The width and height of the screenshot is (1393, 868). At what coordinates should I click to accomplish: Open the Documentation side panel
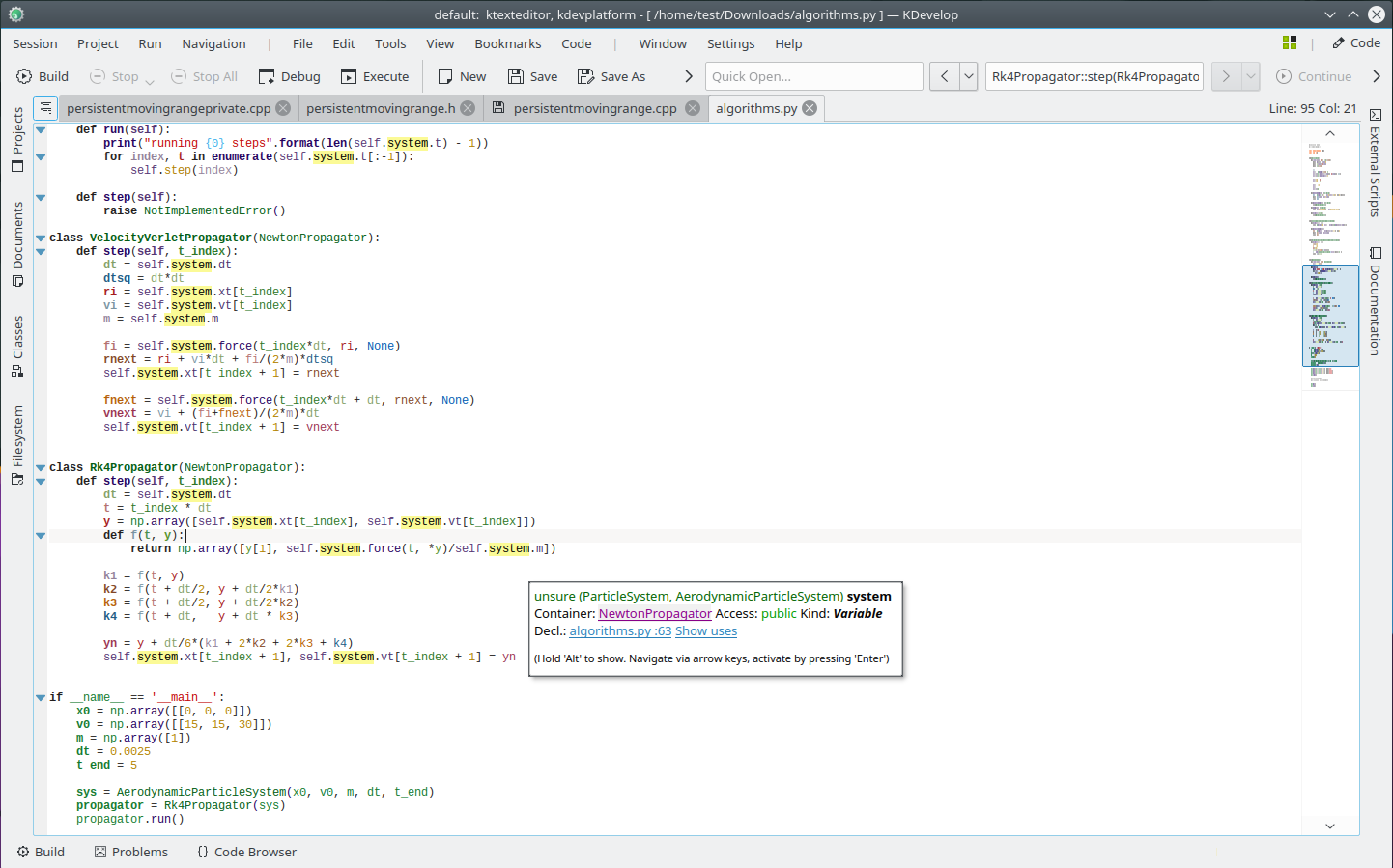[x=1376, y=301]
